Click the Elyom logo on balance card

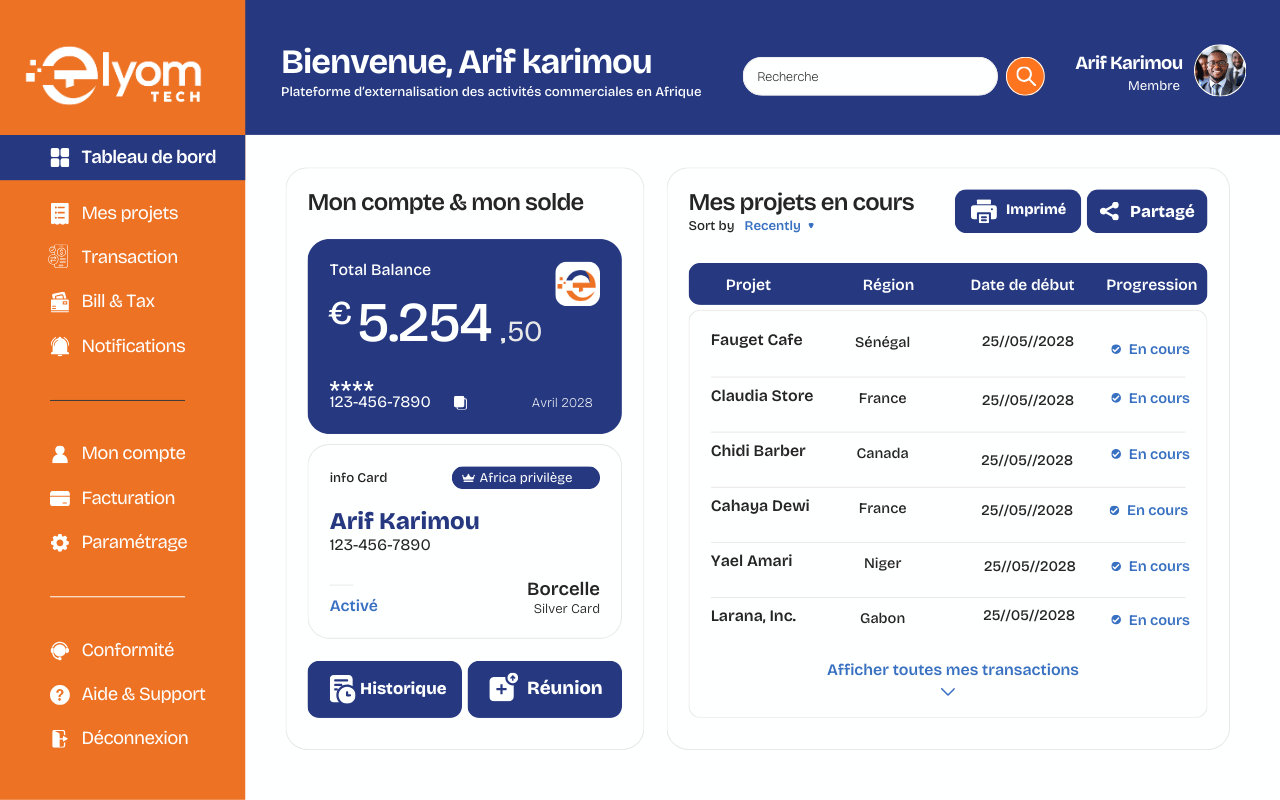coord(577,284)
